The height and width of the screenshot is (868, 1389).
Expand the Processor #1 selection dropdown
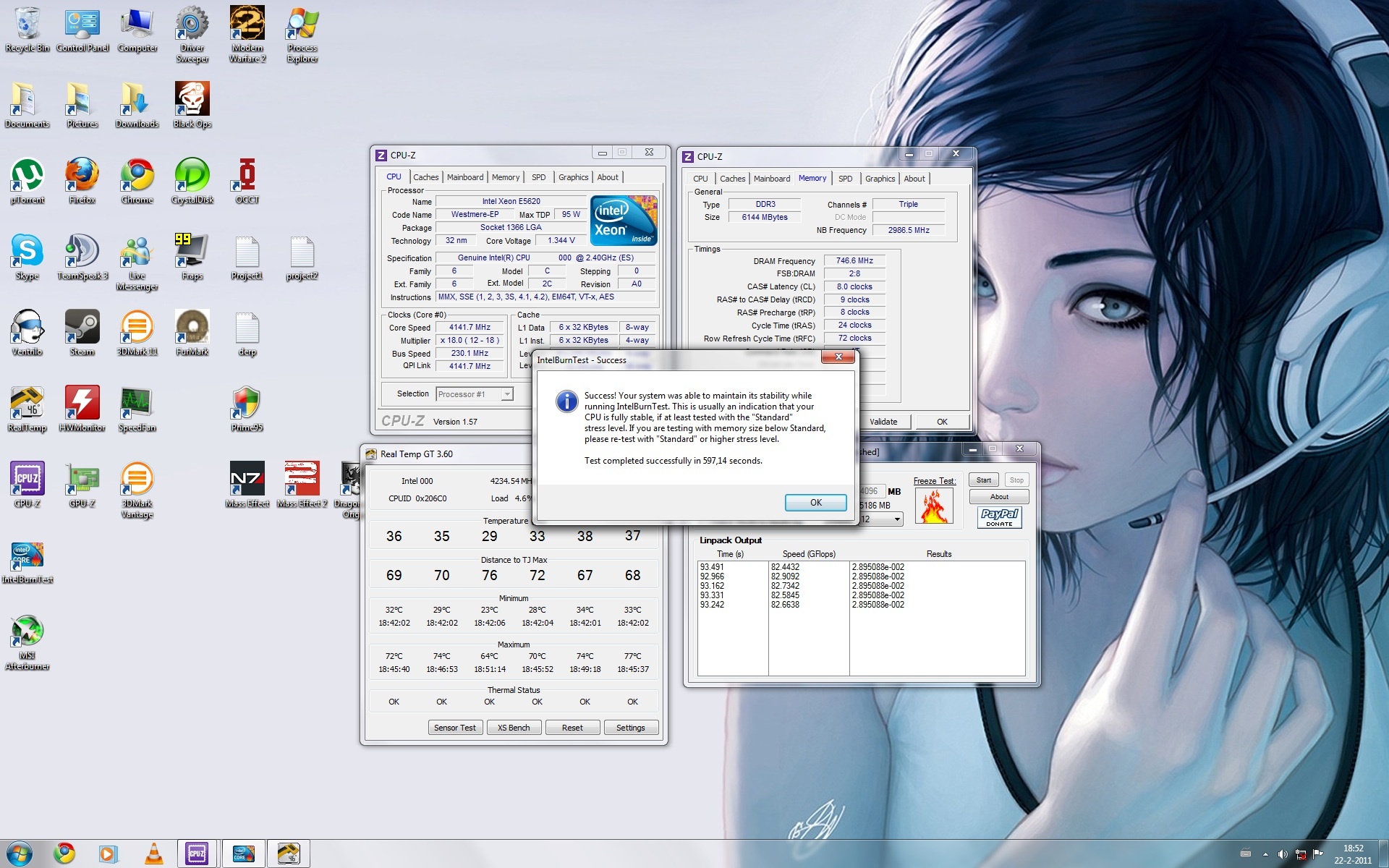pyautogui.click(x=507, y=394)
